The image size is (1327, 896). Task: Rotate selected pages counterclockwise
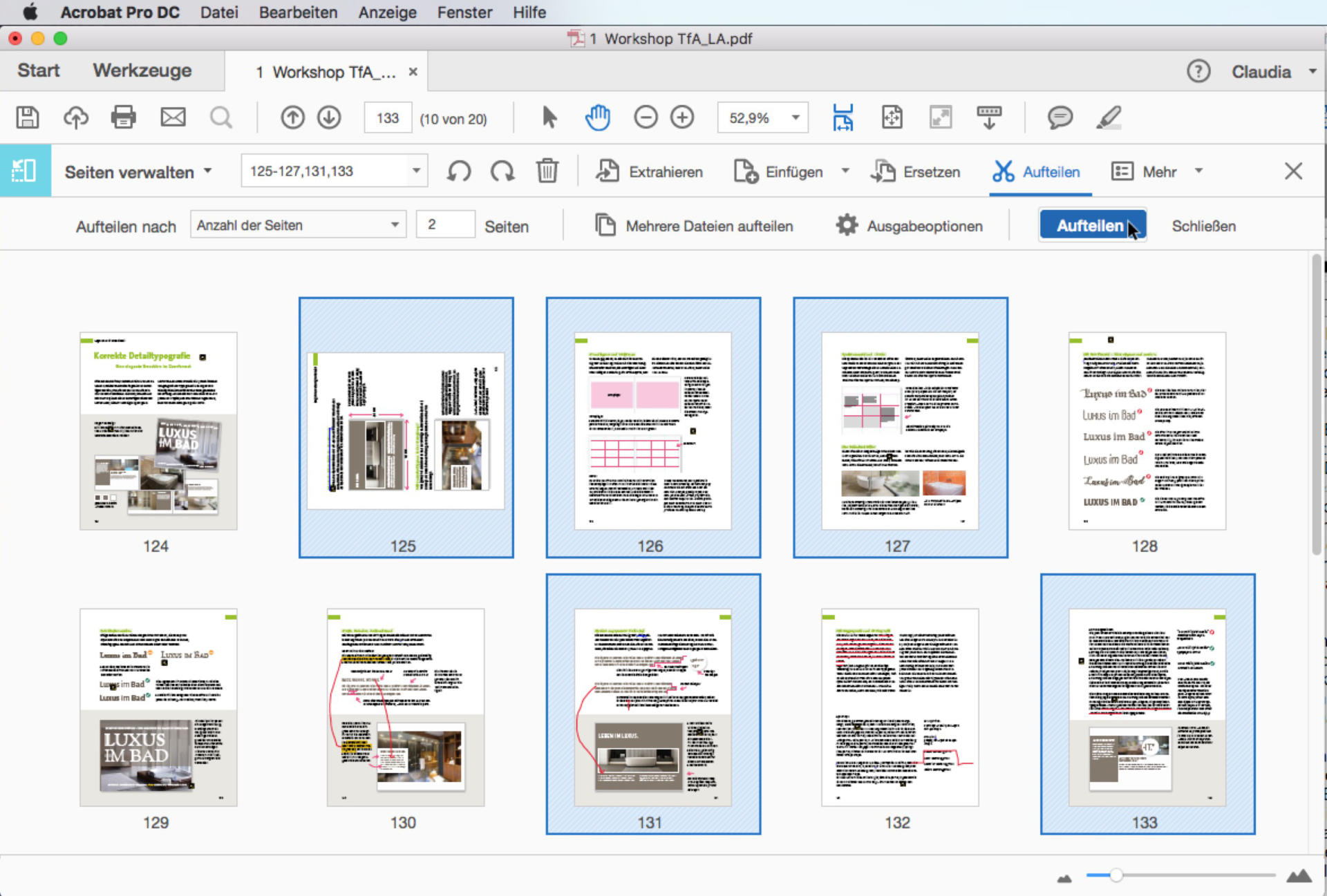point(459,171)
